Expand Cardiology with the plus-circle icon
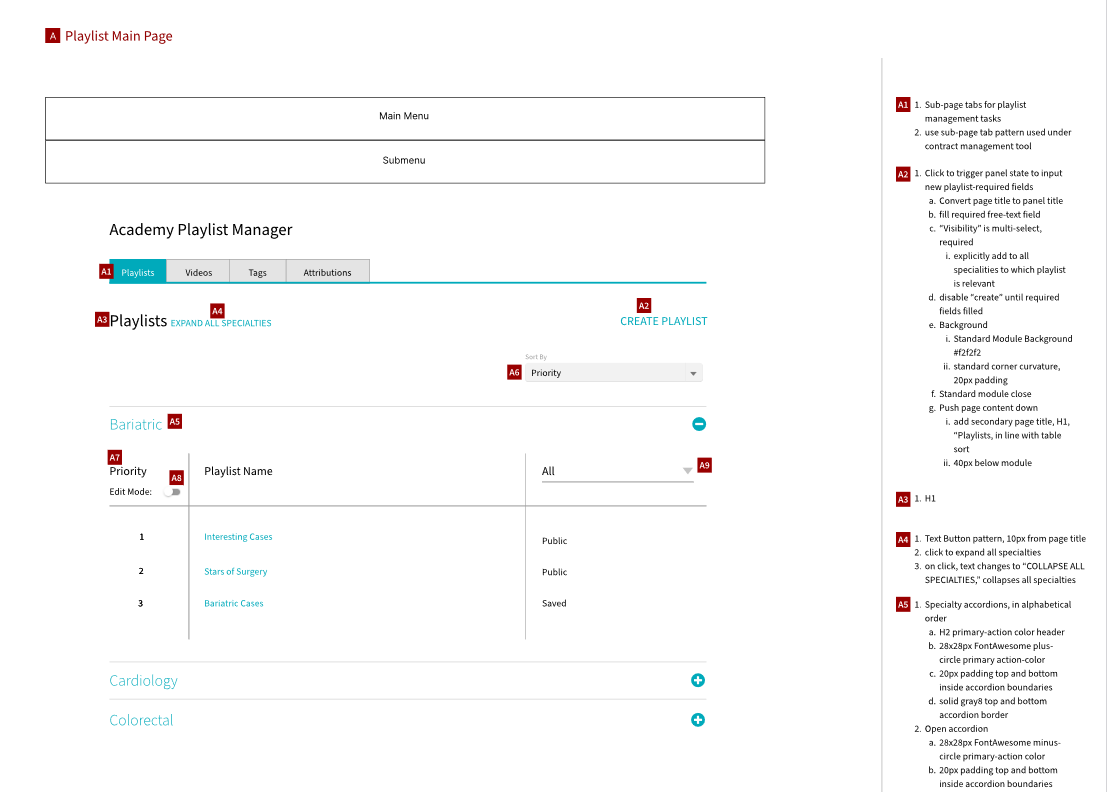 point(698,680)
